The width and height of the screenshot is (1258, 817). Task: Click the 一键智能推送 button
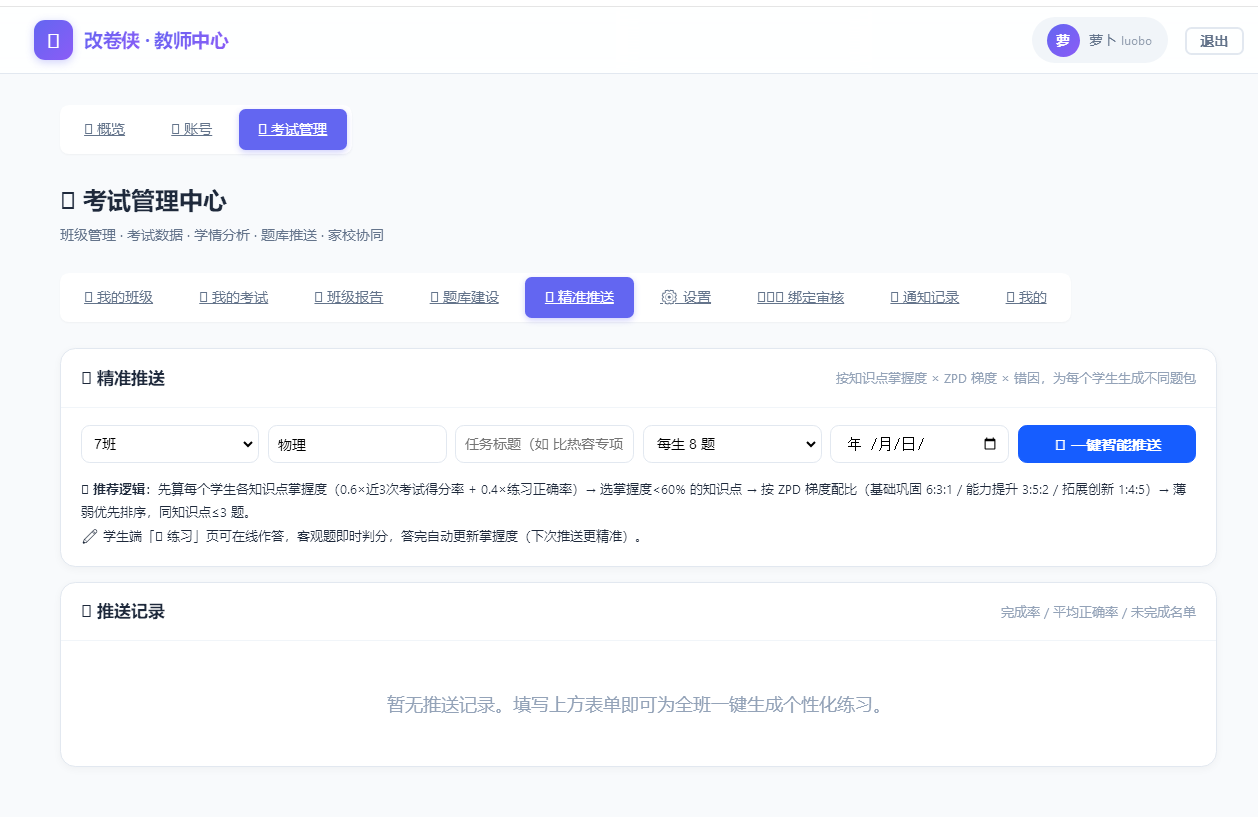pyautogui.click(x=1107, y=444)
